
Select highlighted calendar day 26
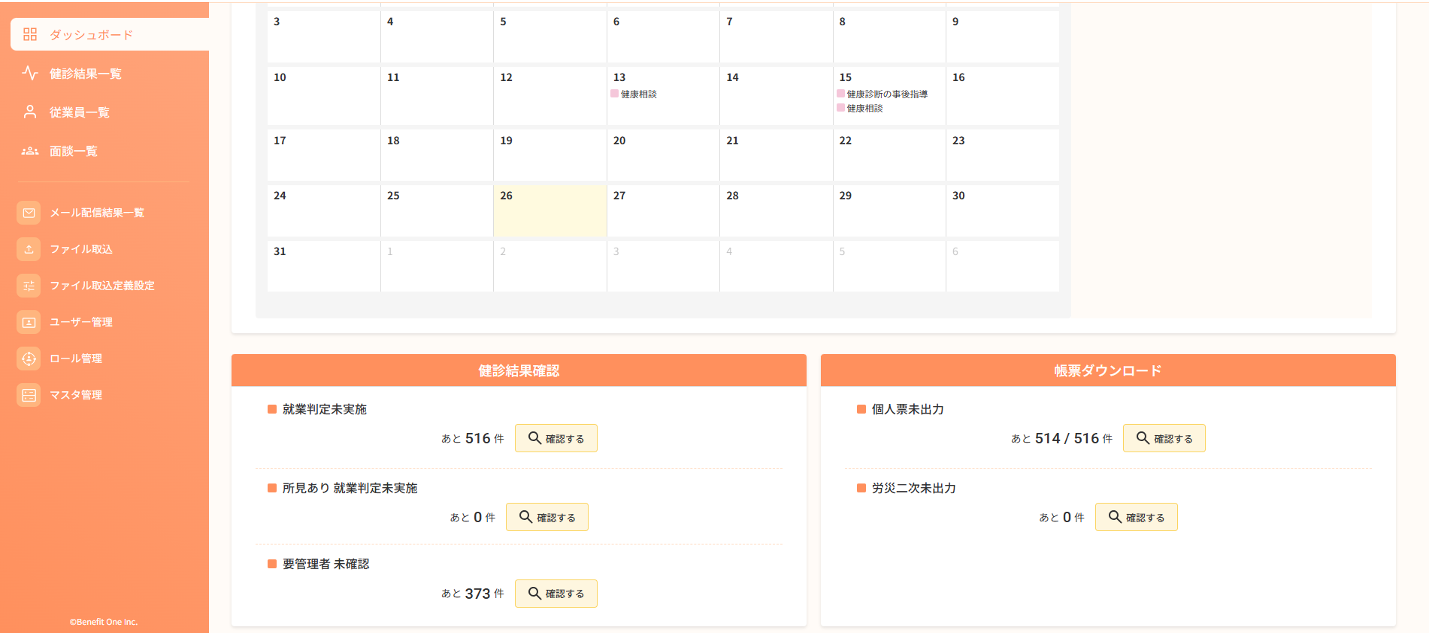(x=550, y=210)
